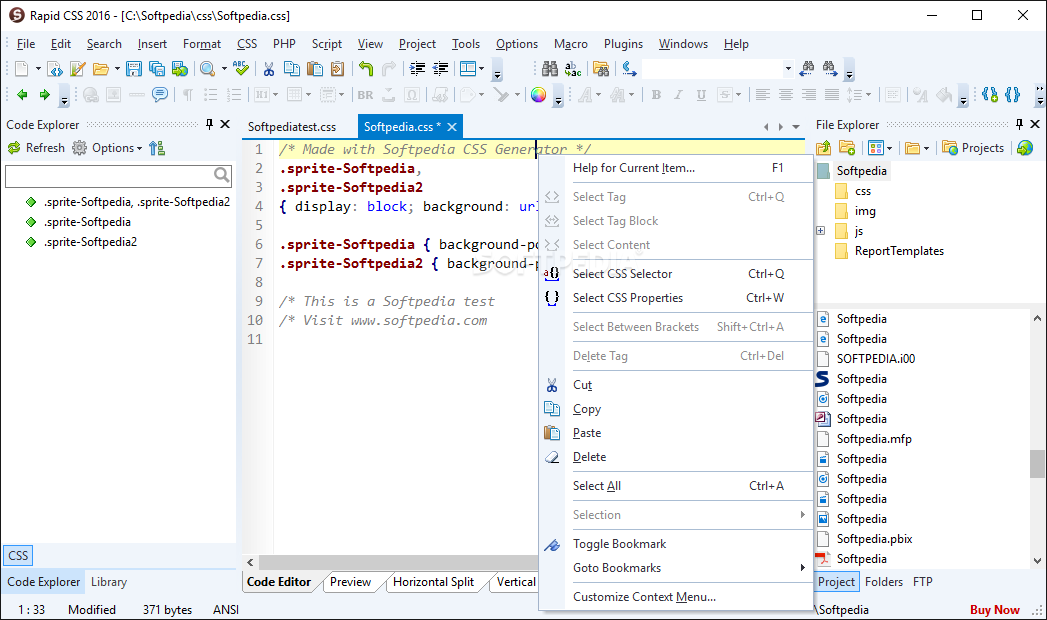Click the Projects button in File Explorer
1047x620 pixels.
[x=973, y=148]
